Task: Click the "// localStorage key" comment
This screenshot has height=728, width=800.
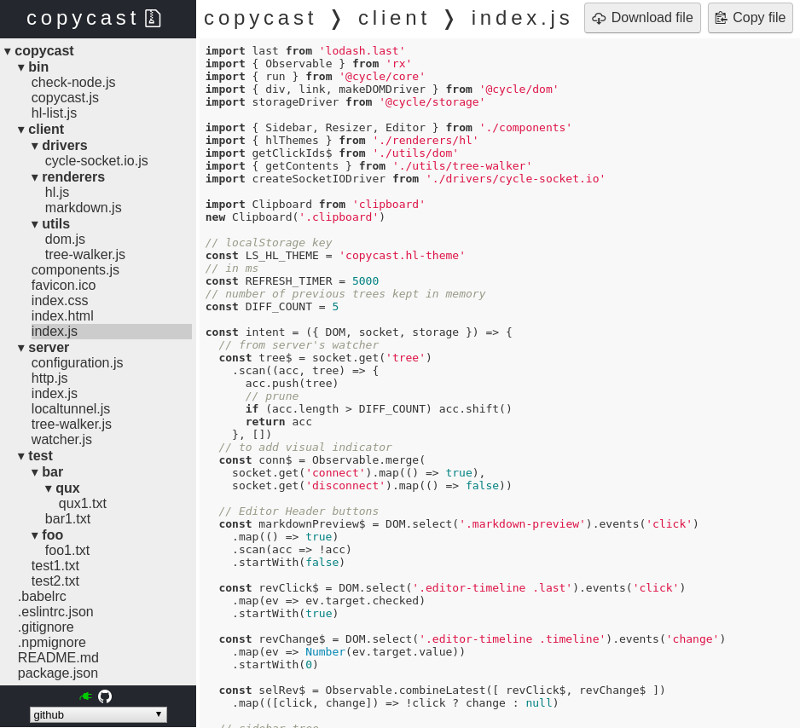Action: pyautogui.click(x=269, y=243)
